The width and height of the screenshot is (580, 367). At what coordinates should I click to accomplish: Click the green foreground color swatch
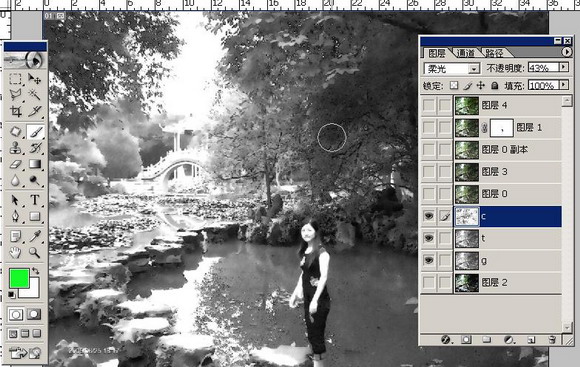pos(19,278)
